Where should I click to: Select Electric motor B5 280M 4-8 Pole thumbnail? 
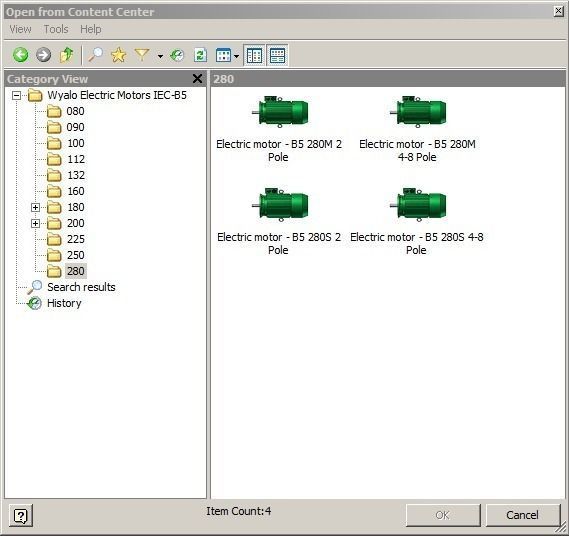point(418,111)
